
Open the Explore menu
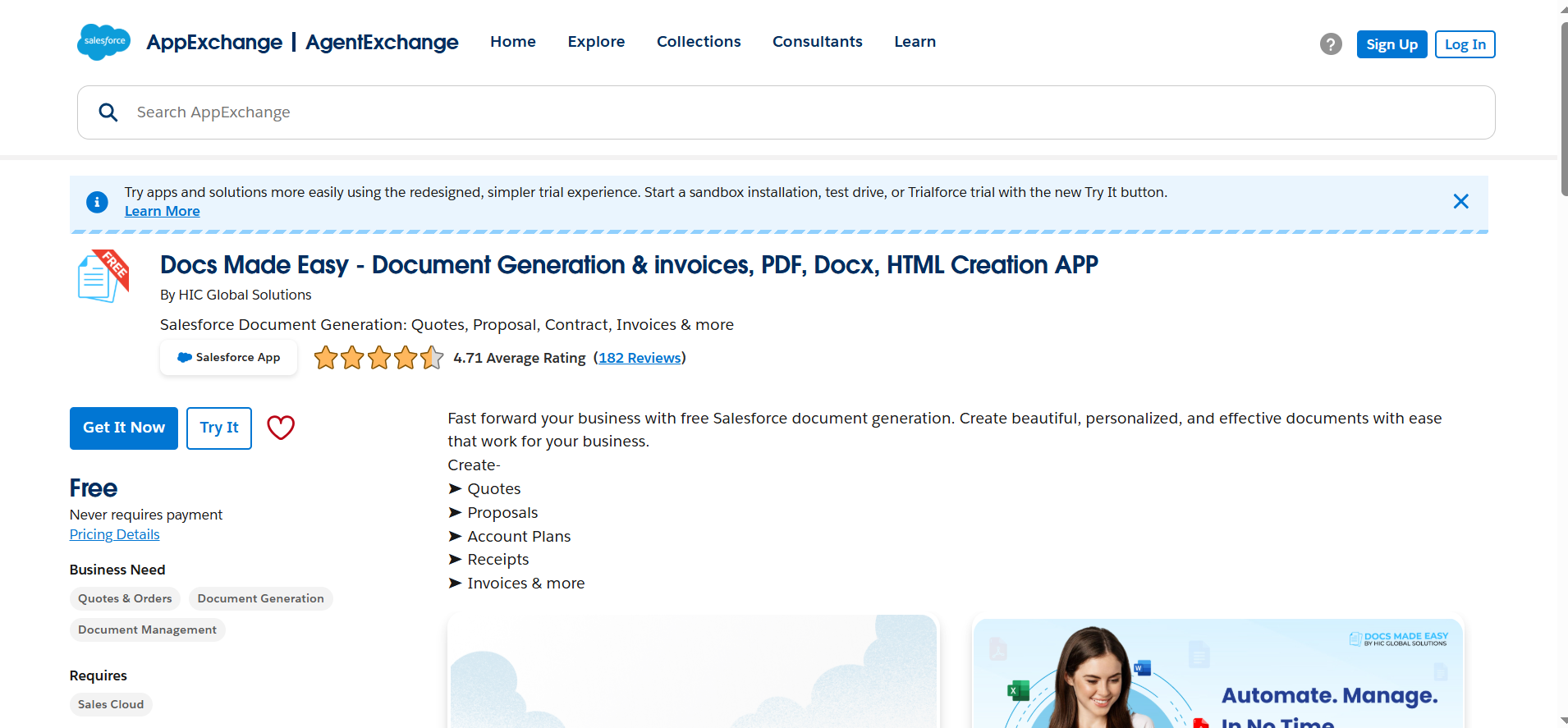tap(596, 42)
